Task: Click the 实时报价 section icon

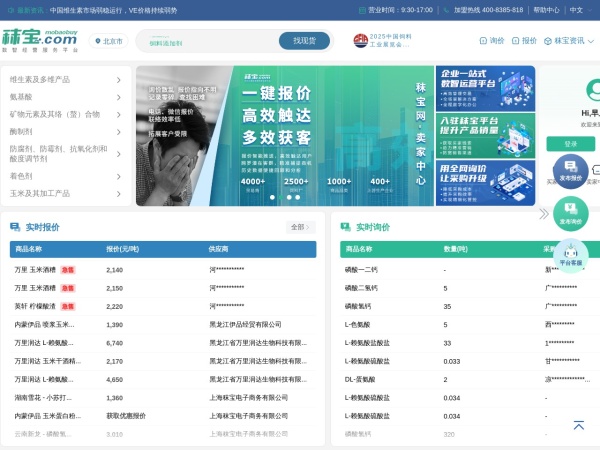Action: click(x=15, y=227)
